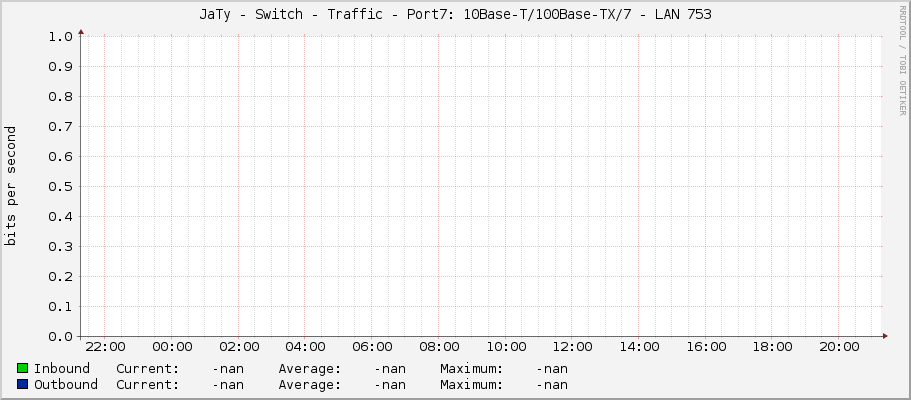
Task: Click the green Inbound legend swatch
Action: 23,368
